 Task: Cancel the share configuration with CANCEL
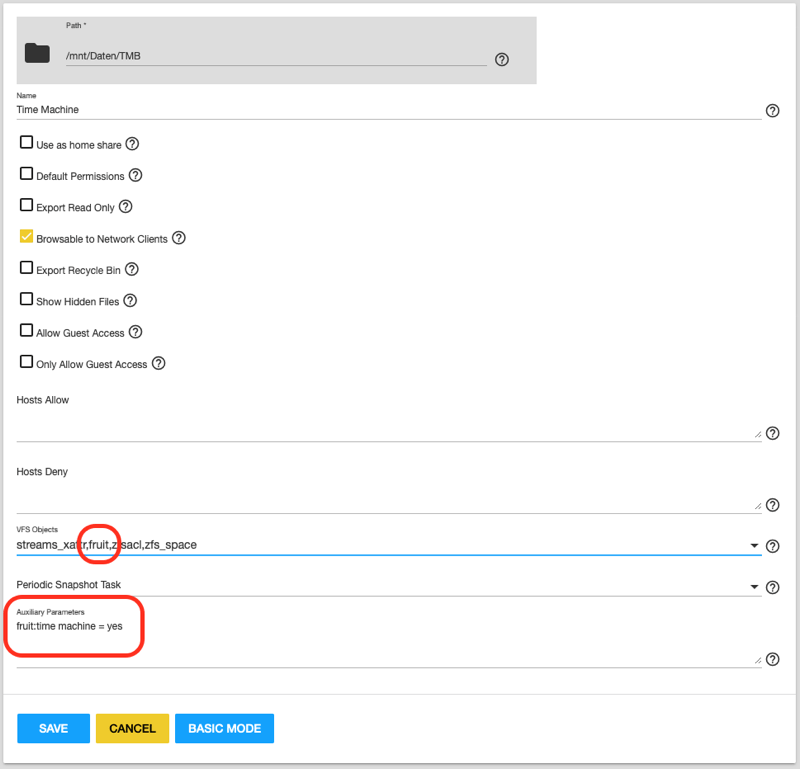[x=132, y=728]
